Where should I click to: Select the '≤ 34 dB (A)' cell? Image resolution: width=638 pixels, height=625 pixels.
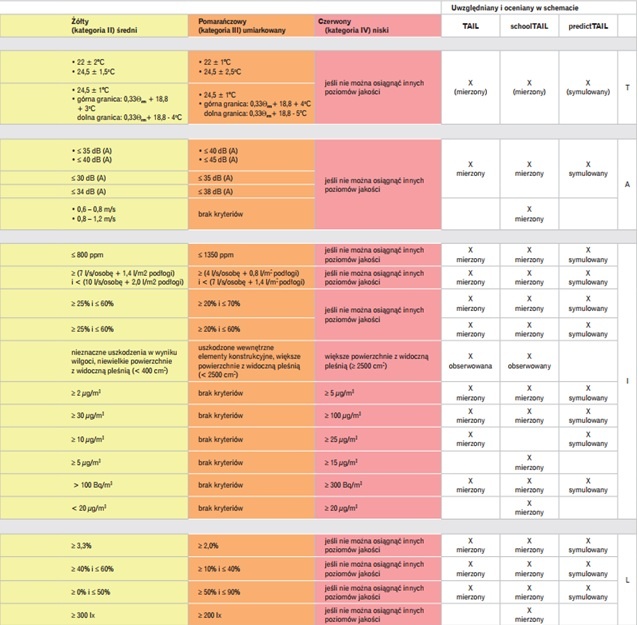click(94, 192)
